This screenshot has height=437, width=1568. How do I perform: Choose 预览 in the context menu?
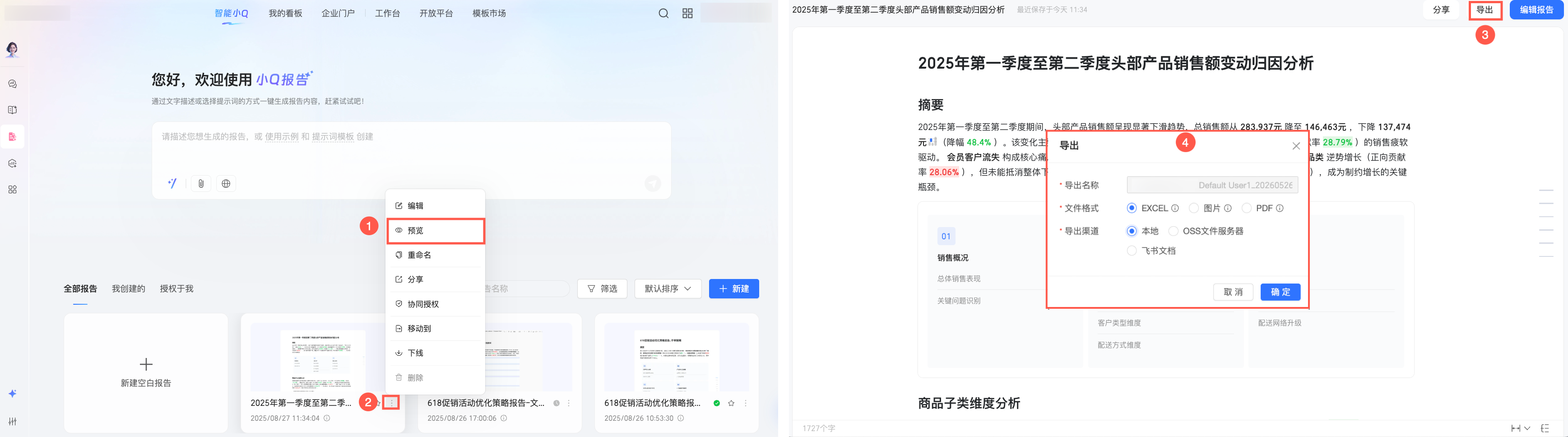(435, 231)
